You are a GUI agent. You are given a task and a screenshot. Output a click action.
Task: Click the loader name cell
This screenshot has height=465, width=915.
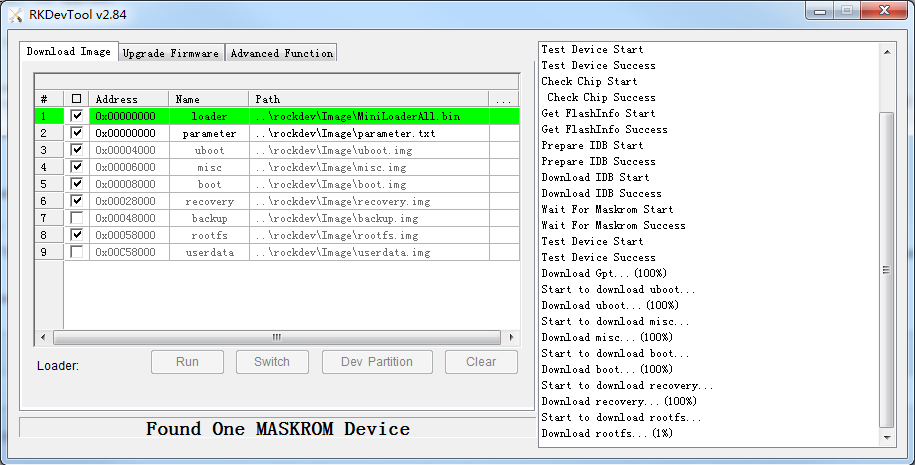[209, 116]
